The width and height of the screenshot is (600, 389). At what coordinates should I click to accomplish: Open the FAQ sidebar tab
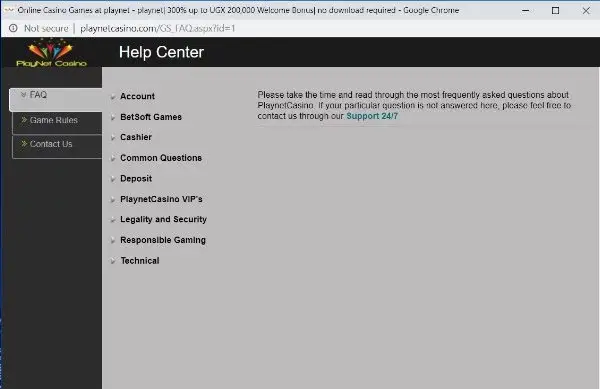[56, 99]
